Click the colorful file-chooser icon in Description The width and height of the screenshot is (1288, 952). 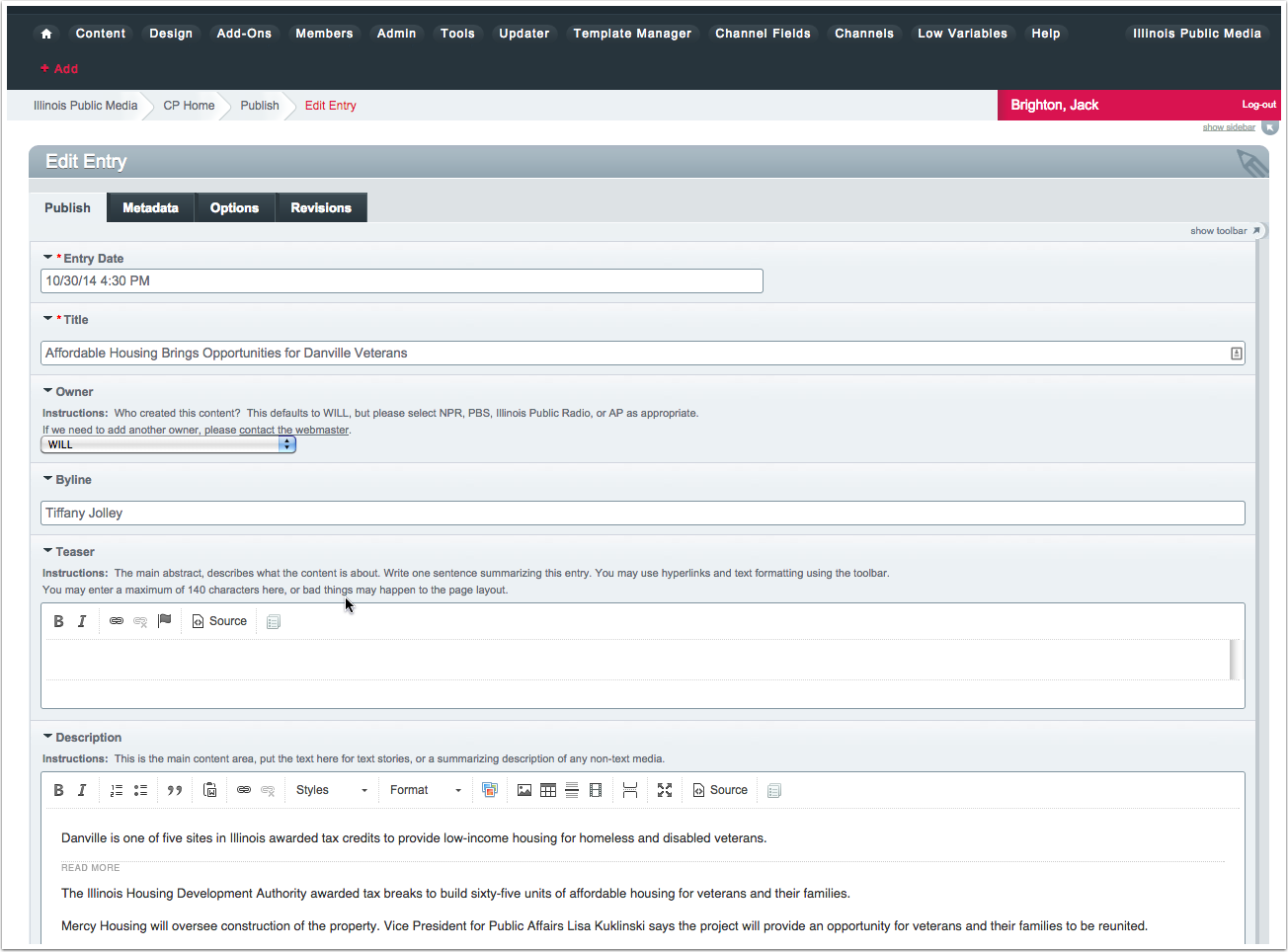(489, 790)
